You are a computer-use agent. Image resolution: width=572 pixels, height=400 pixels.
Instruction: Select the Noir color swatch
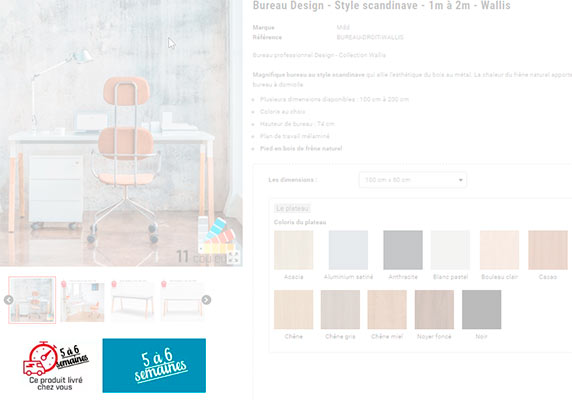[482, 310]
